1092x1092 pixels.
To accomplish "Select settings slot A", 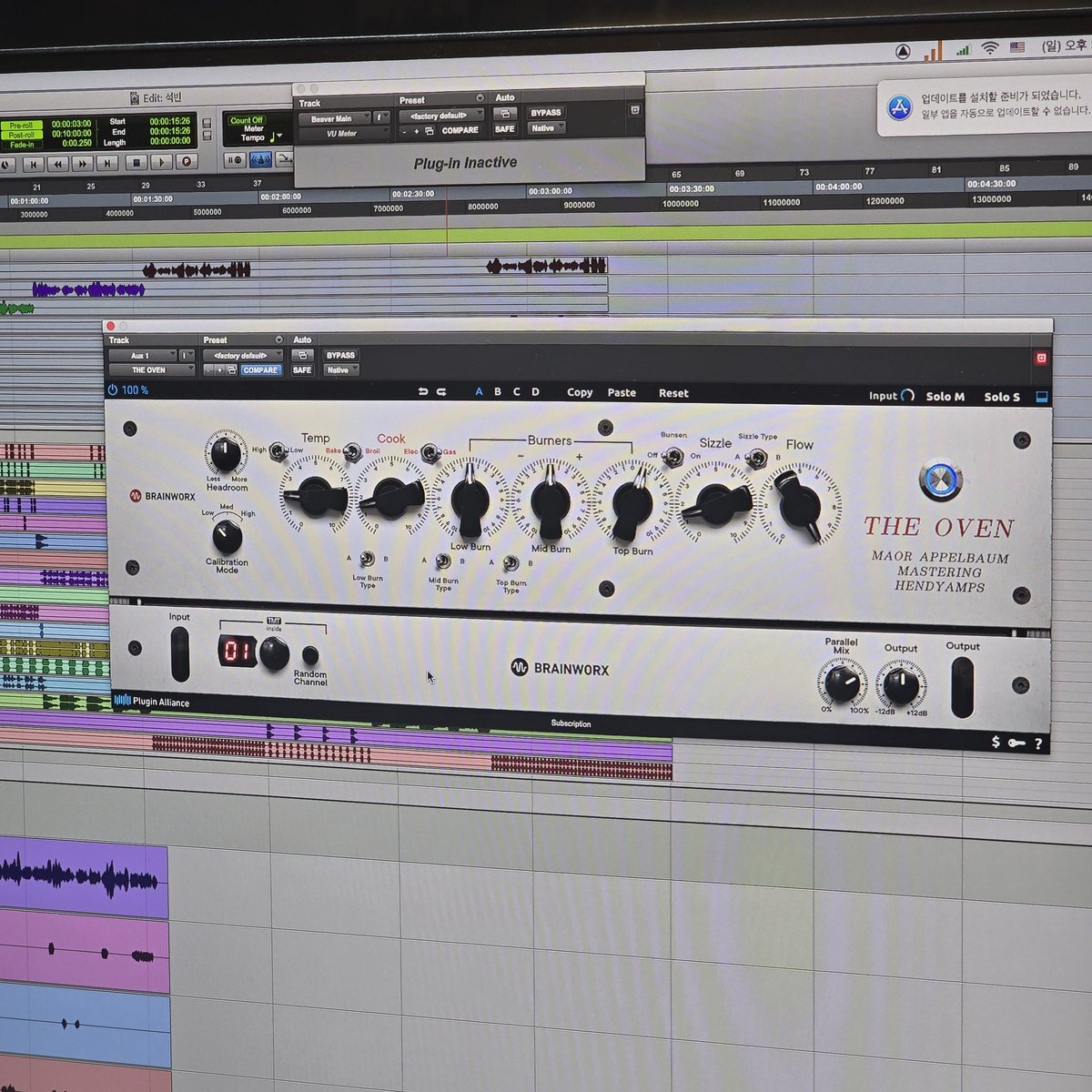I will pos(480,392).
